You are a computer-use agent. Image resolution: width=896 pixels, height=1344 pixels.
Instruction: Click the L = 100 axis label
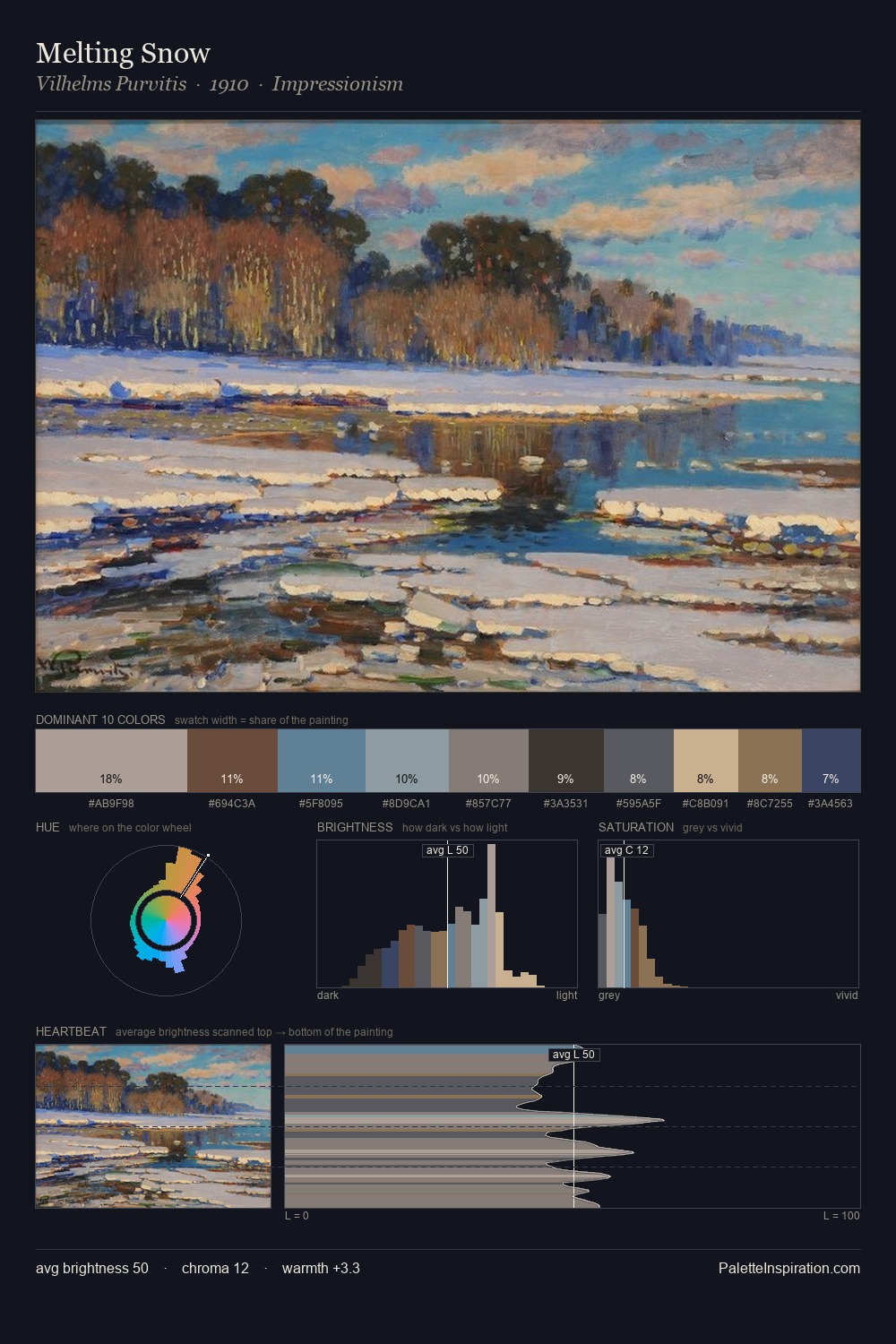tap(841, 1216)
